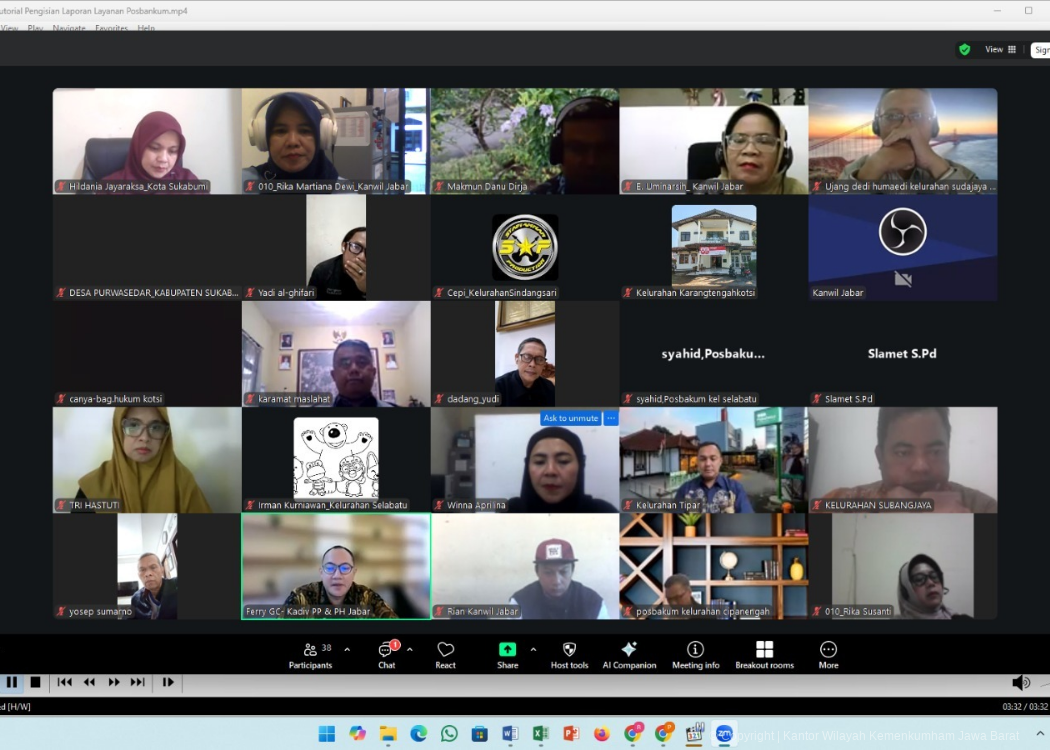Open the Navigate menu
The height and width of the screenshot is (750, 1050).
point(69,28)
